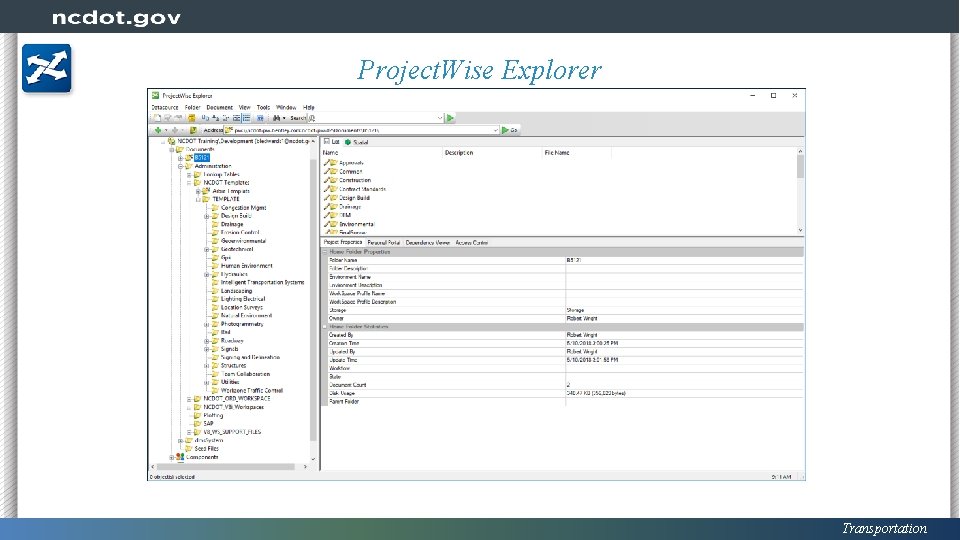Open the Datasource menu

coord(165,107)
